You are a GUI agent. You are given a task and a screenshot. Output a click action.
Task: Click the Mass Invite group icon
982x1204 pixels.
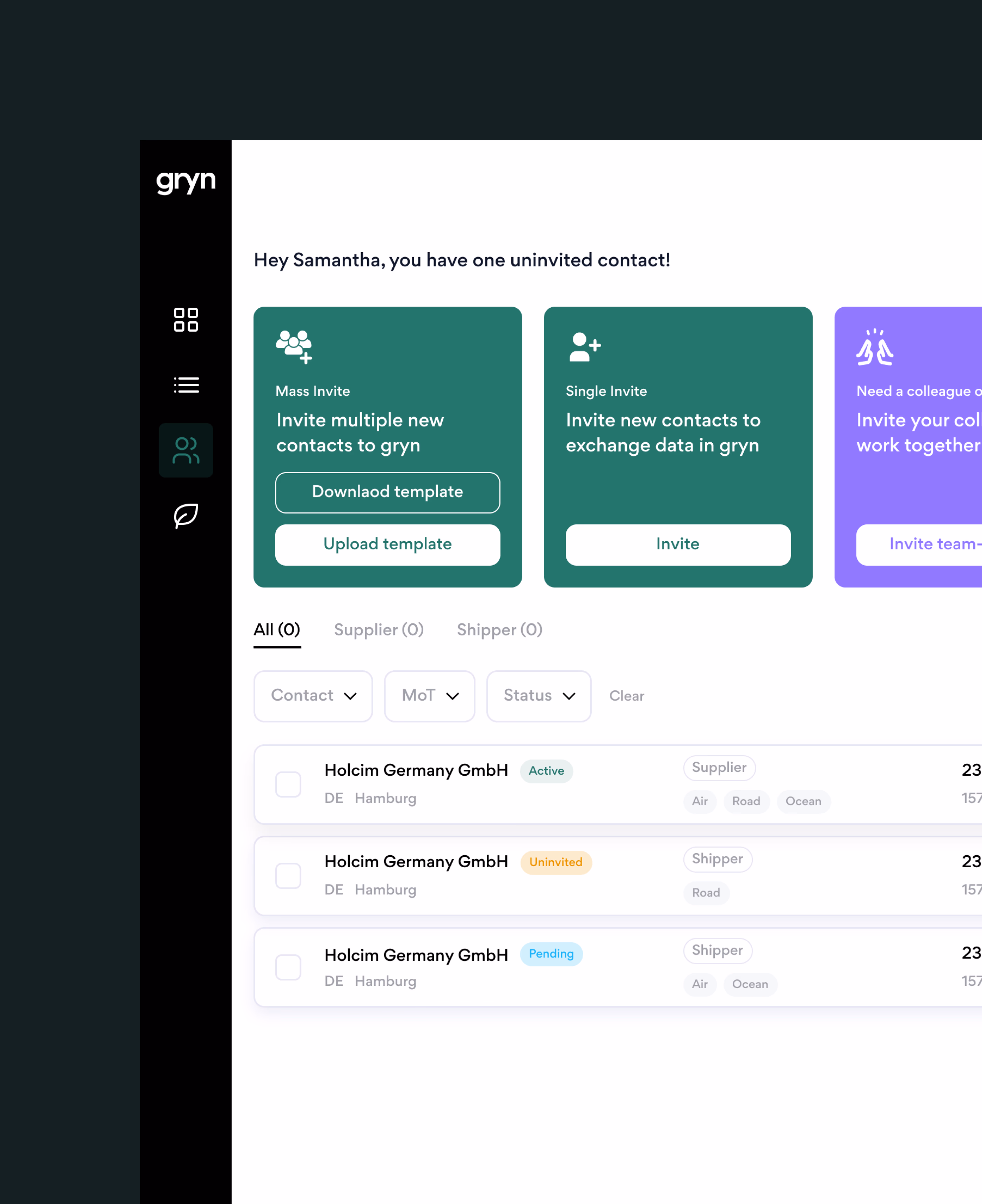[294, 346]
